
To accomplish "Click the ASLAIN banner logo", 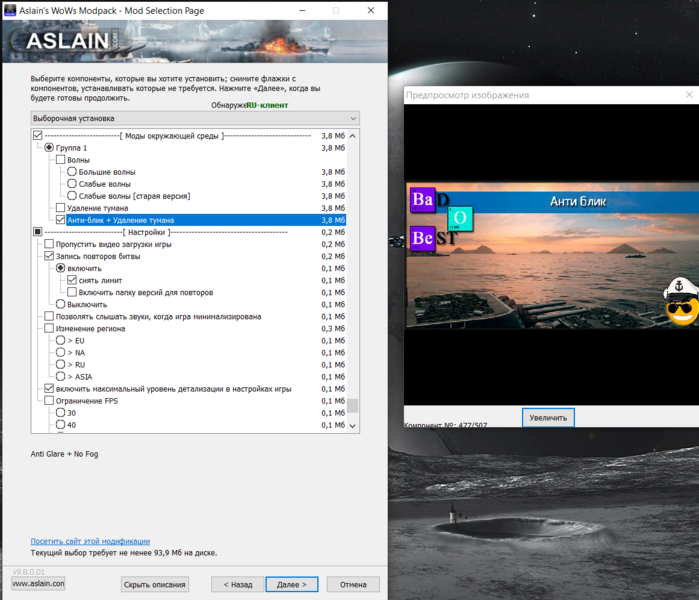I will 68,41.
